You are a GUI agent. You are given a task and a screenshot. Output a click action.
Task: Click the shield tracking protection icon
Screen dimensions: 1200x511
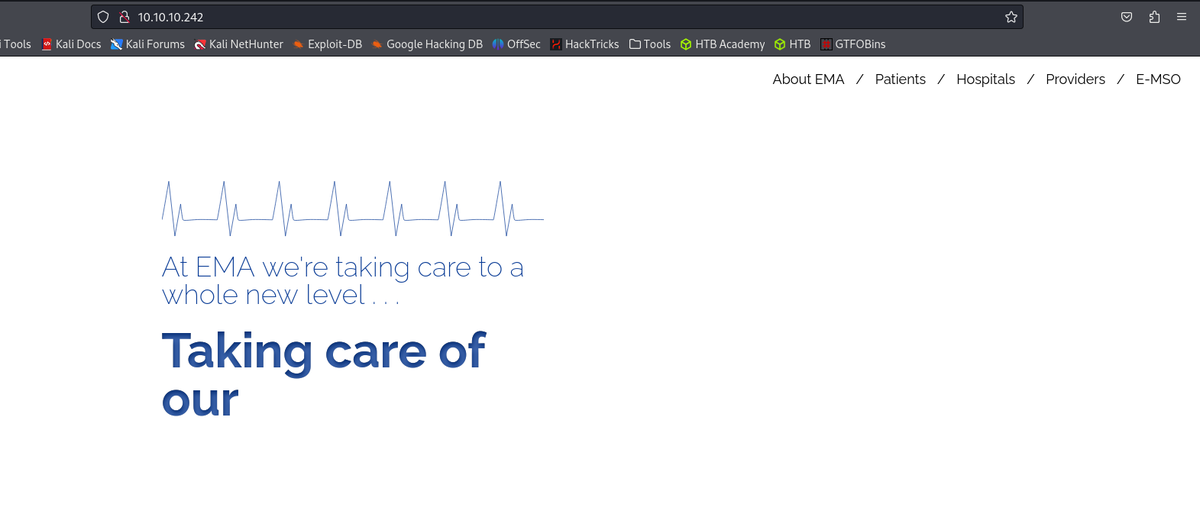pos(103,17)
